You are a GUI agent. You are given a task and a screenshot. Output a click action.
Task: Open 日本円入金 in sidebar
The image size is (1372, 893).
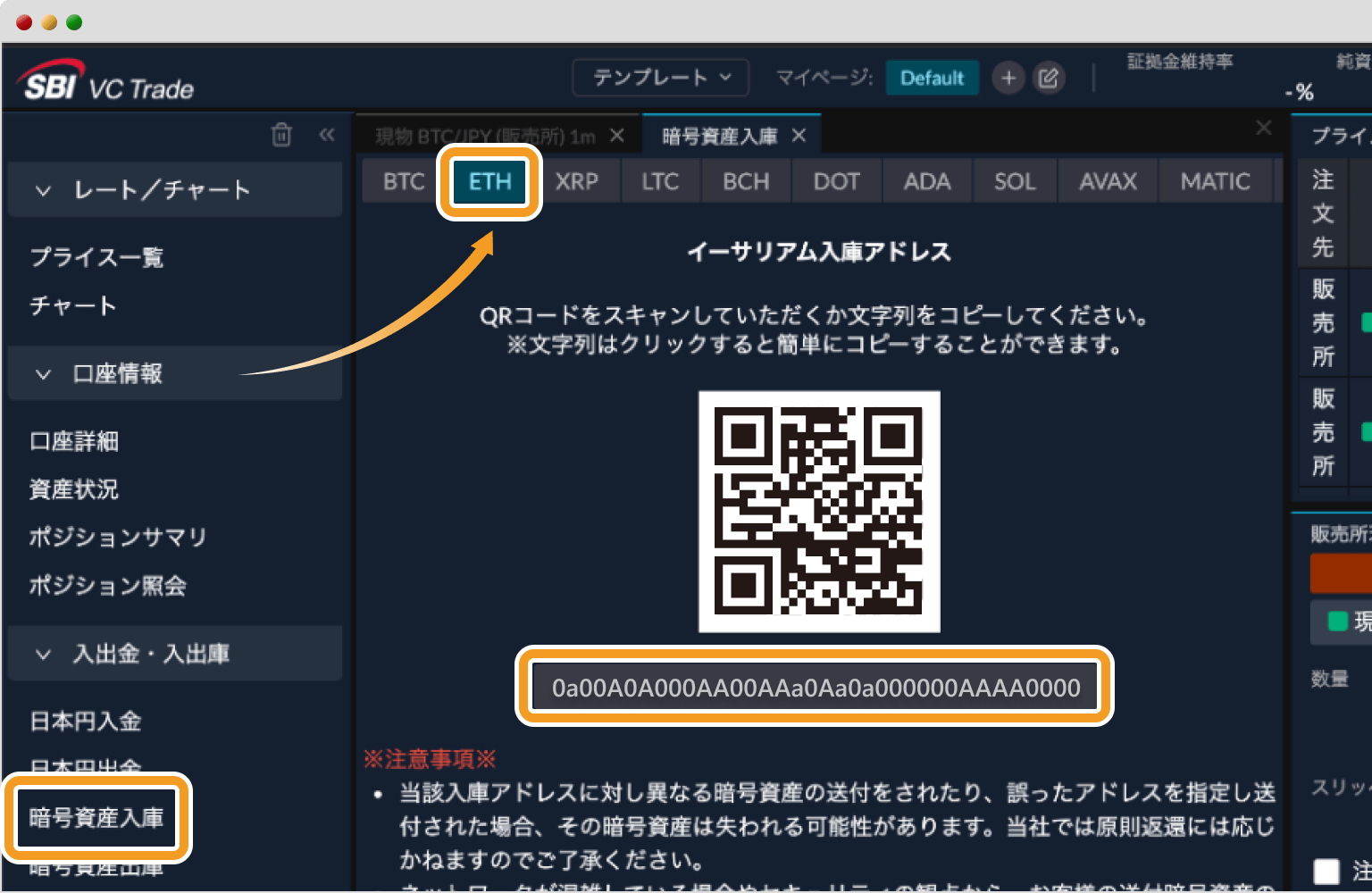point(86,721)
